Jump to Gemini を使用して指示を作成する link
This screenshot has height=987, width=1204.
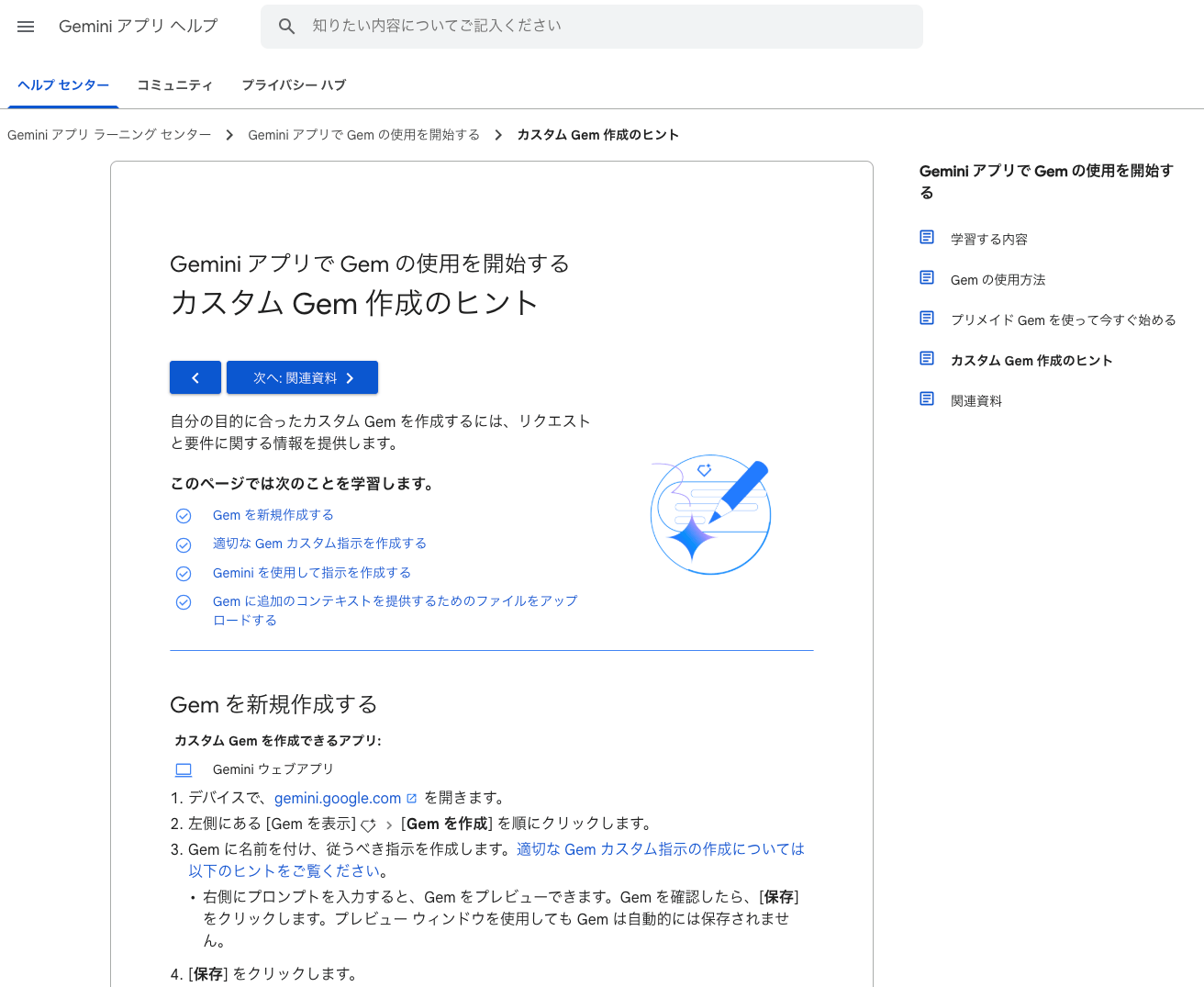click(x=312, y=573)
